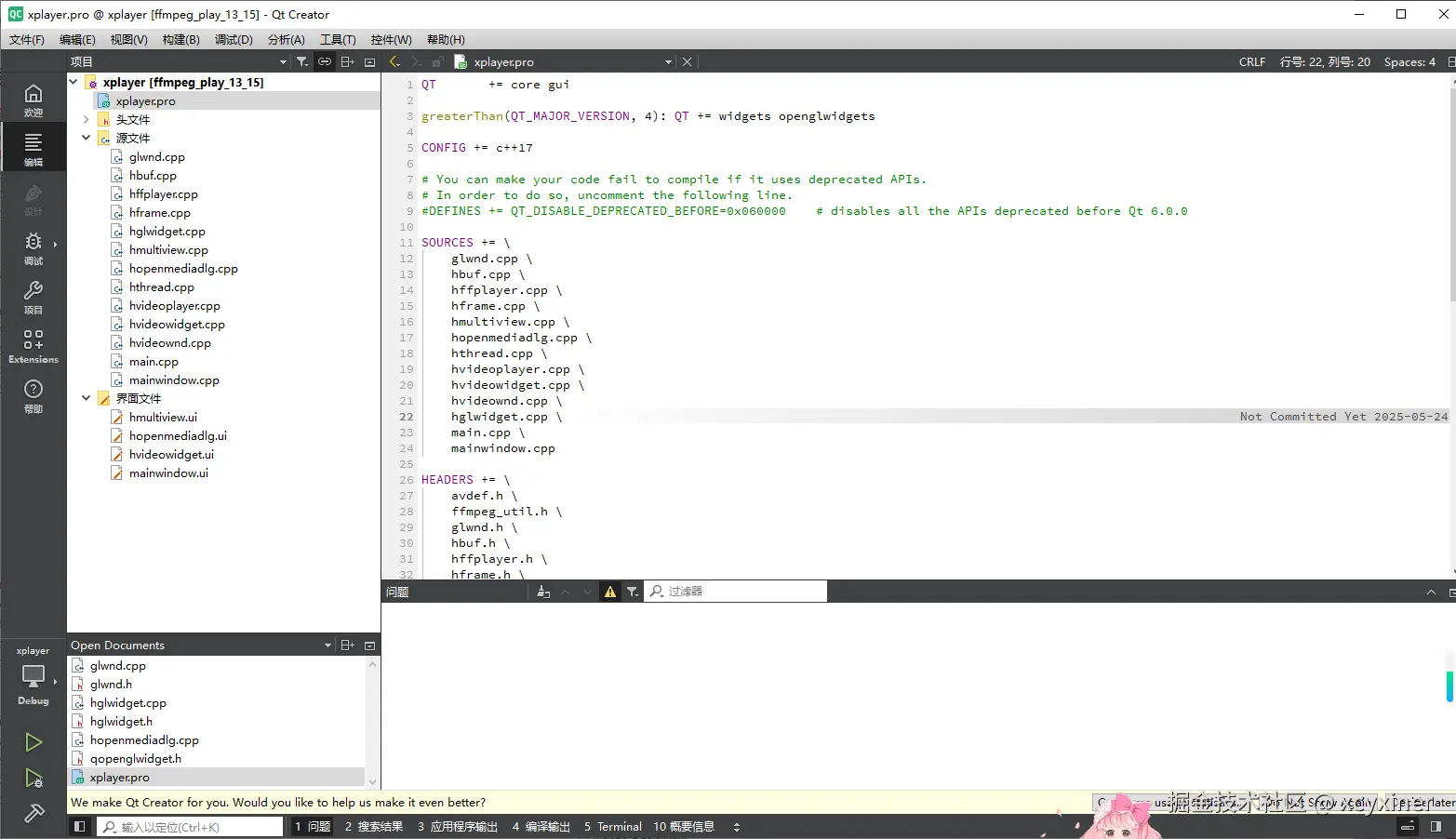This screenshot has width=1456, height=839.
Task: Select hffplayer.cpp in the project tree
Action: (164, 193)
